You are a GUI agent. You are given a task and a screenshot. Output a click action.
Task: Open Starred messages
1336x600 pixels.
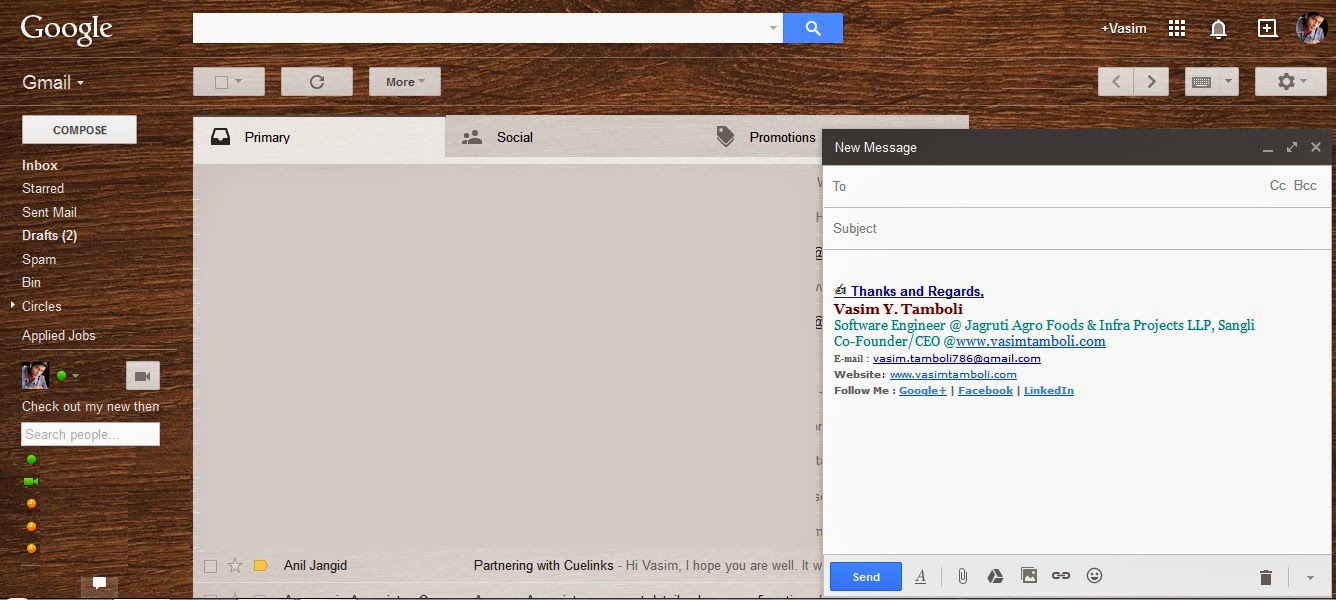pyautogui.click(x=43, y=188)
